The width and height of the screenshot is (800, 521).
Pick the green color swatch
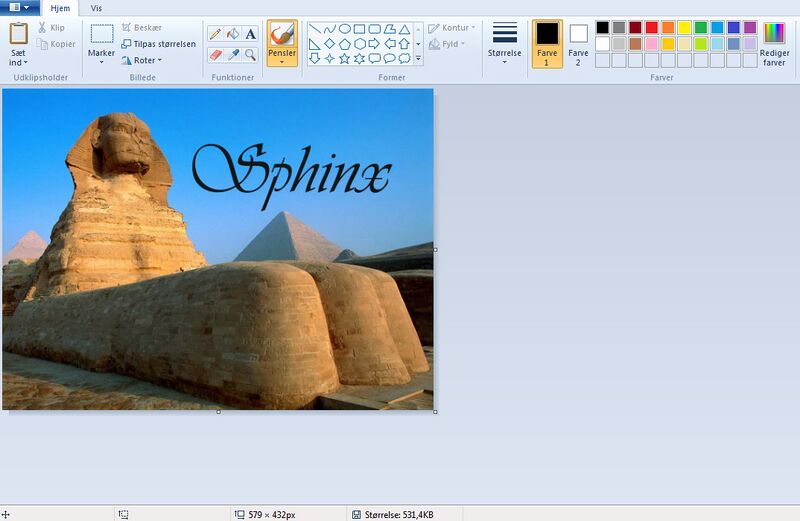click(x=701, y=28)
